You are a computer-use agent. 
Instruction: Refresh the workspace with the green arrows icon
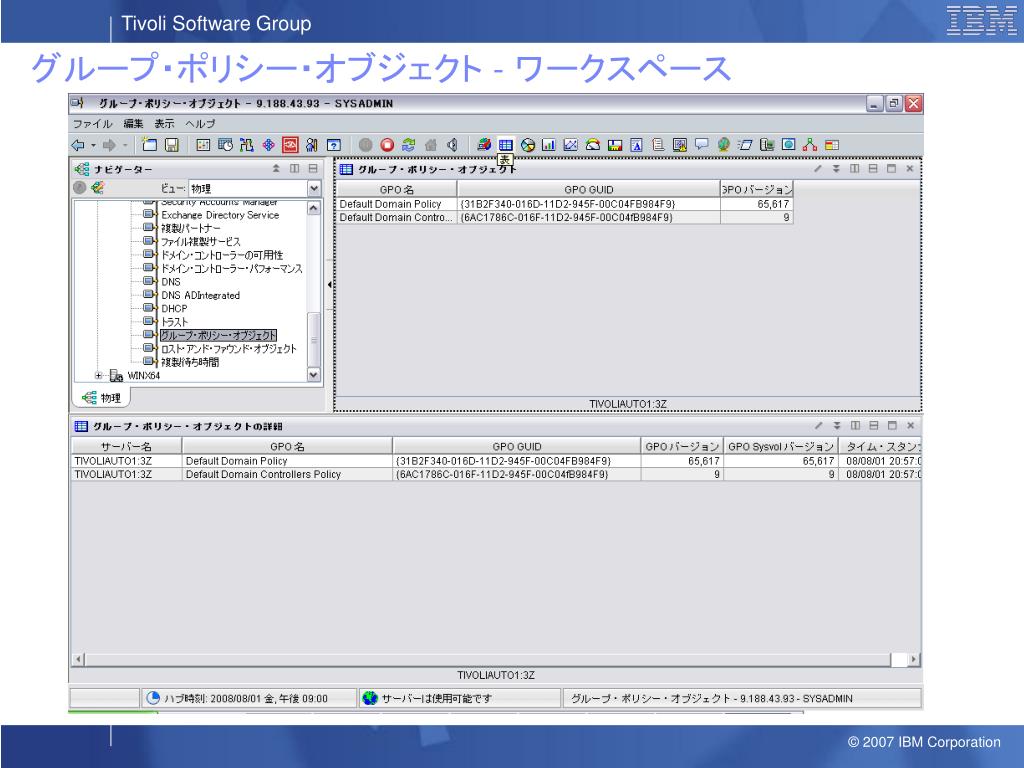(409, 145)
